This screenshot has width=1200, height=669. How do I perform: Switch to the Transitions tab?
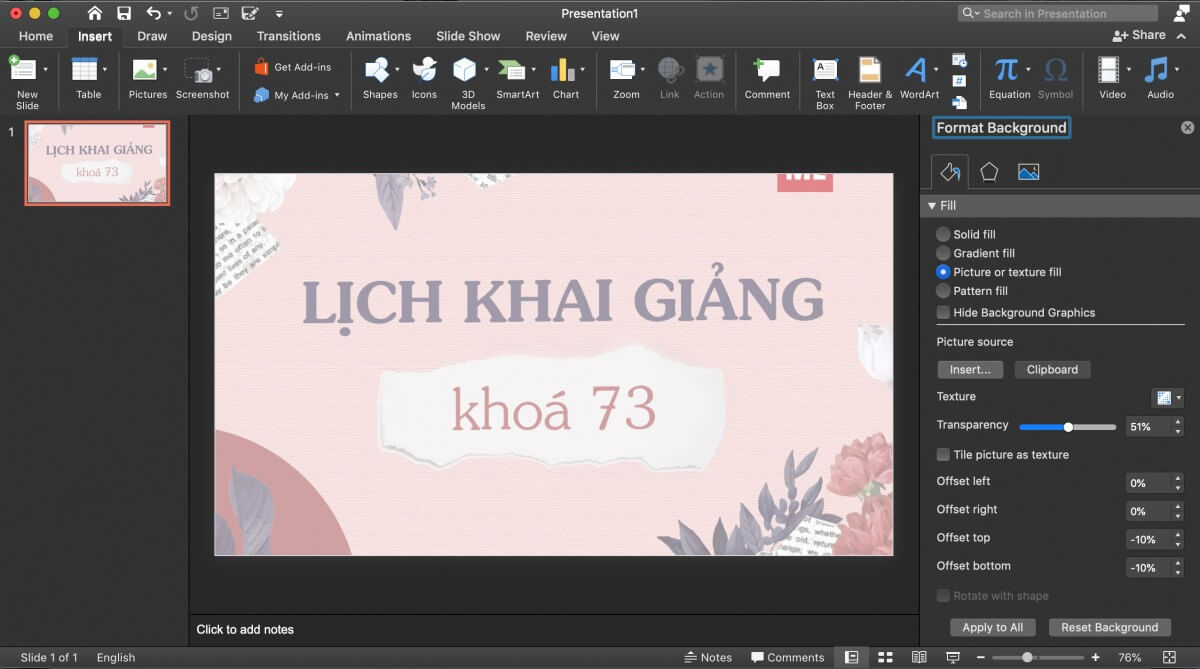pyautogui.click(x=288, y=36)
